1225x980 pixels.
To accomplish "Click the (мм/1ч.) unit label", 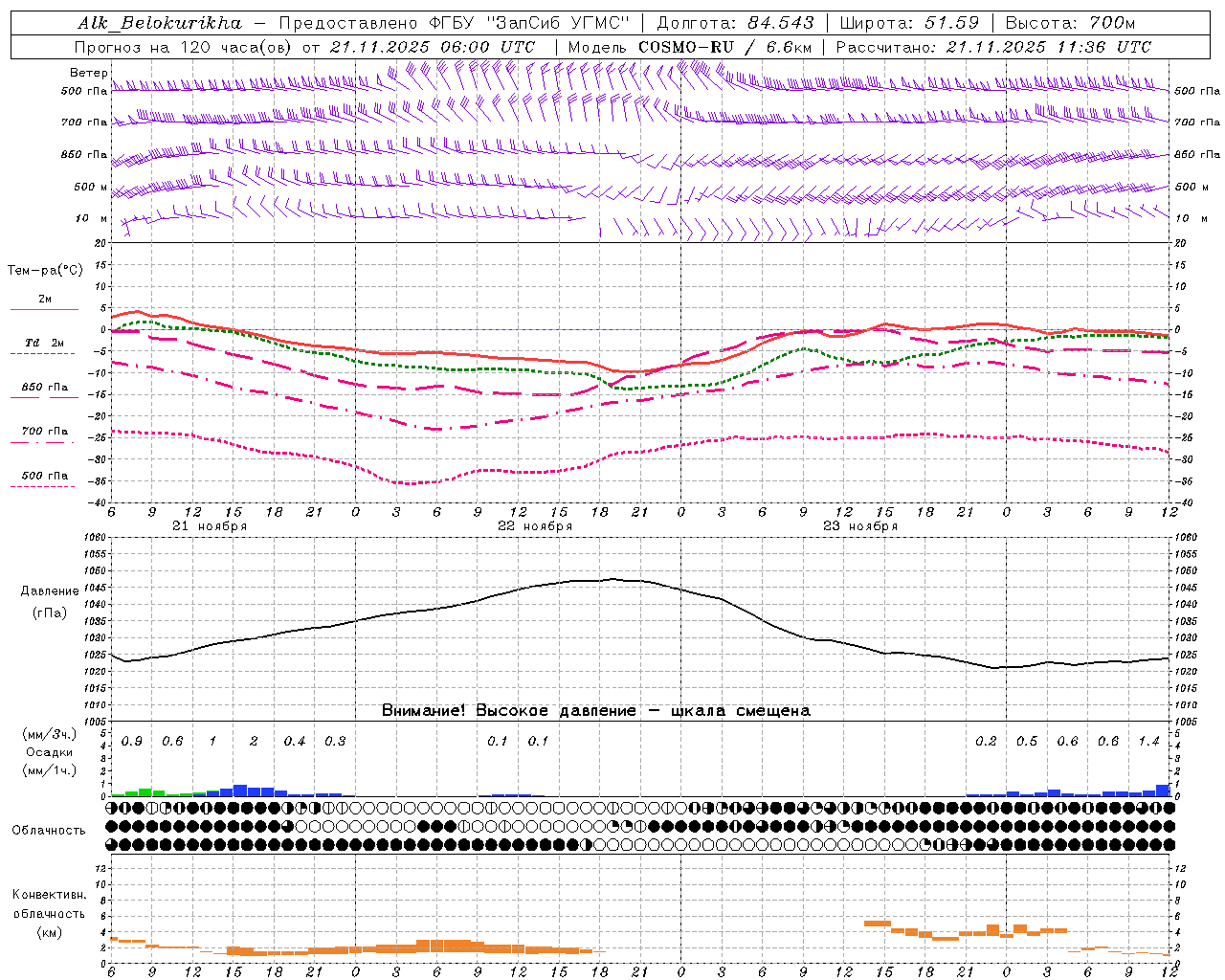I will click(49, 770).
